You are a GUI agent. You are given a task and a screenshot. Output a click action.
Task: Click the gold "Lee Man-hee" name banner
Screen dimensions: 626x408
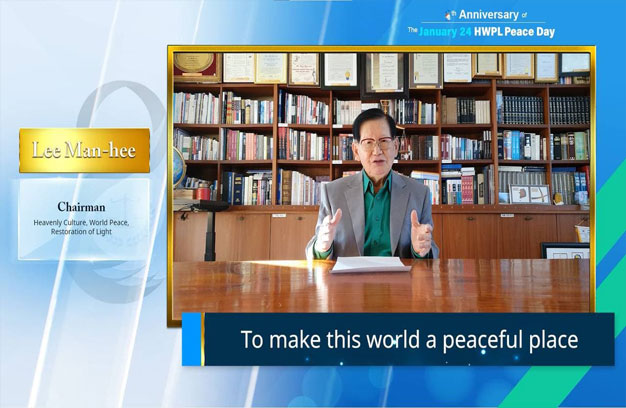pyautogui.click(x=84, y=151)
